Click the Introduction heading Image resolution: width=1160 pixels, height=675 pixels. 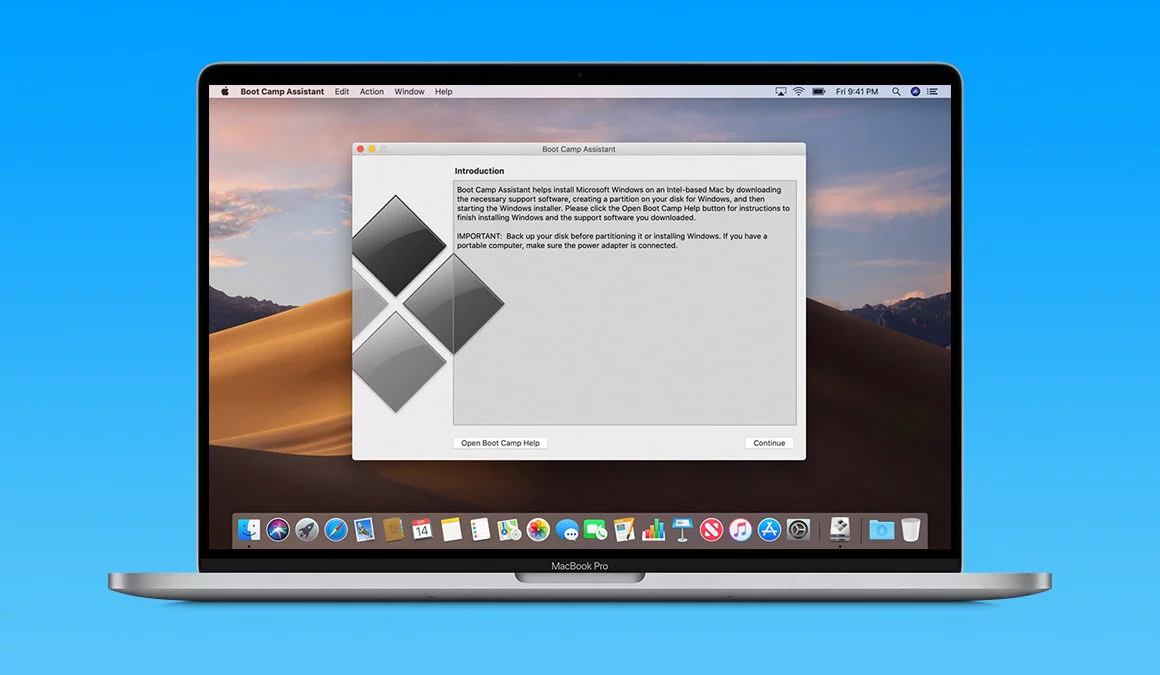(x=479, y=171)
